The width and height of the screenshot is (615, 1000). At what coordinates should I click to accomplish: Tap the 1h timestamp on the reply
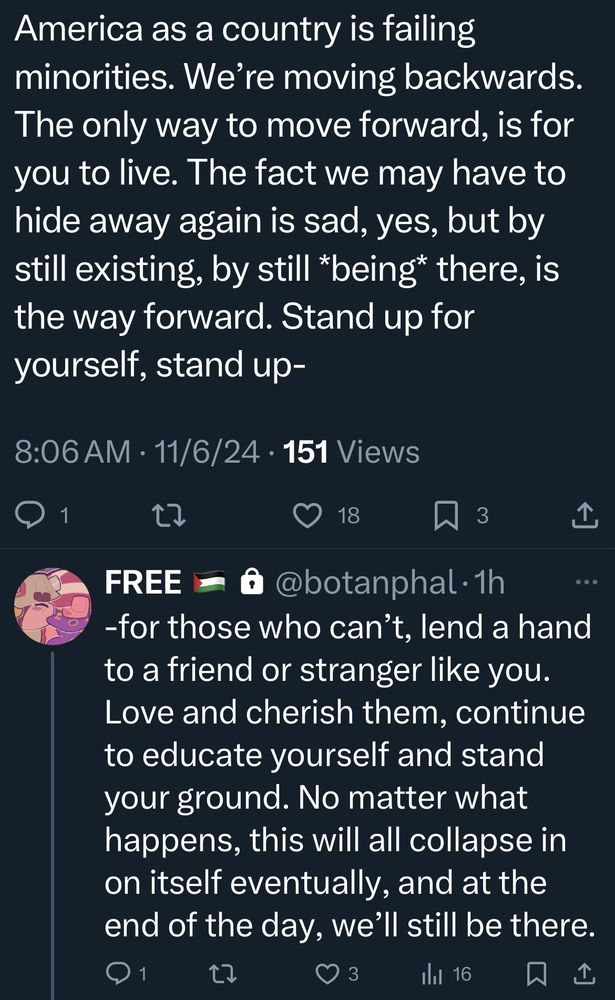tap(490, 582)
